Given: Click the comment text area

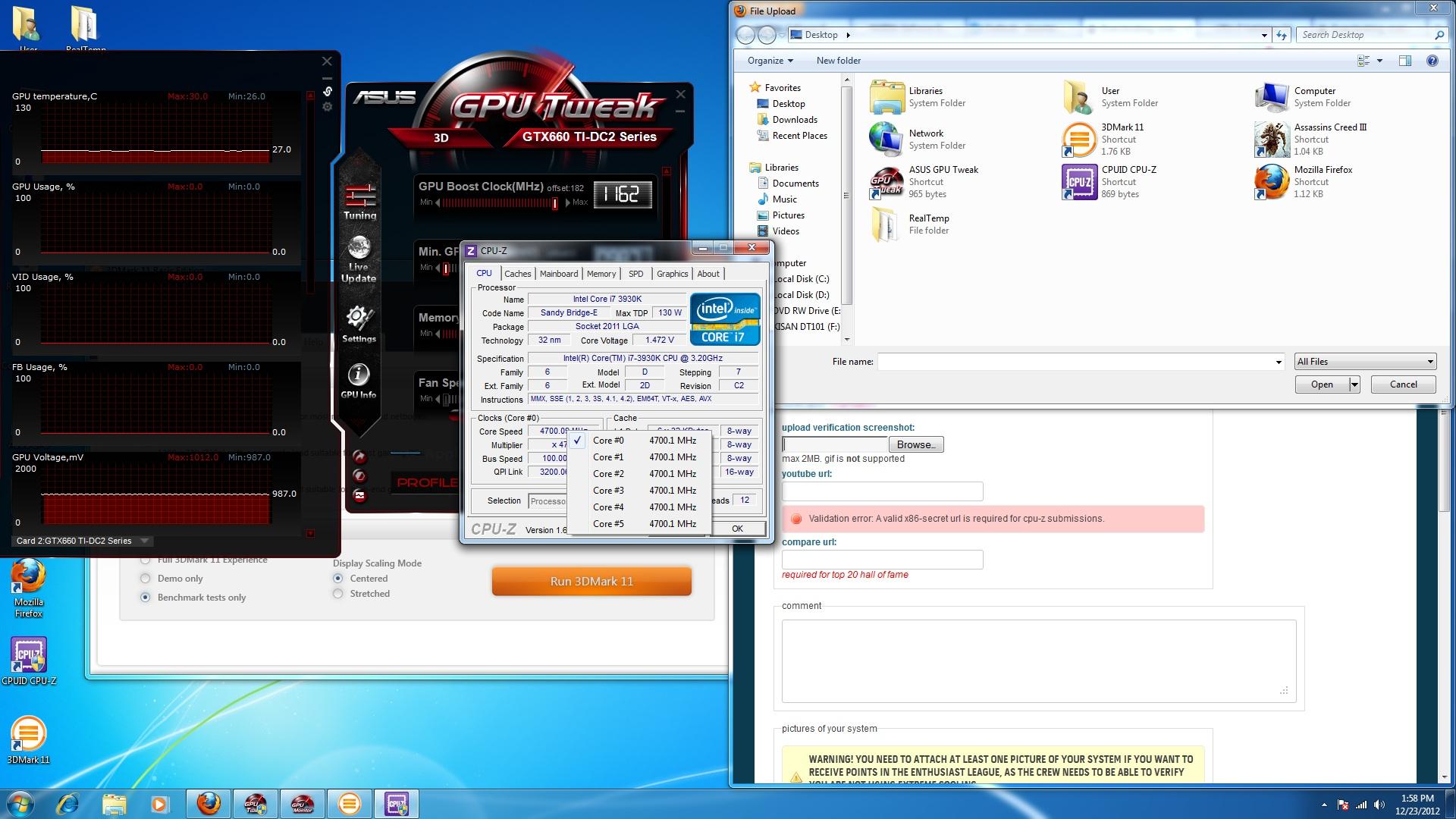Looking at the screenshot, I should [x=1039, y=661].
